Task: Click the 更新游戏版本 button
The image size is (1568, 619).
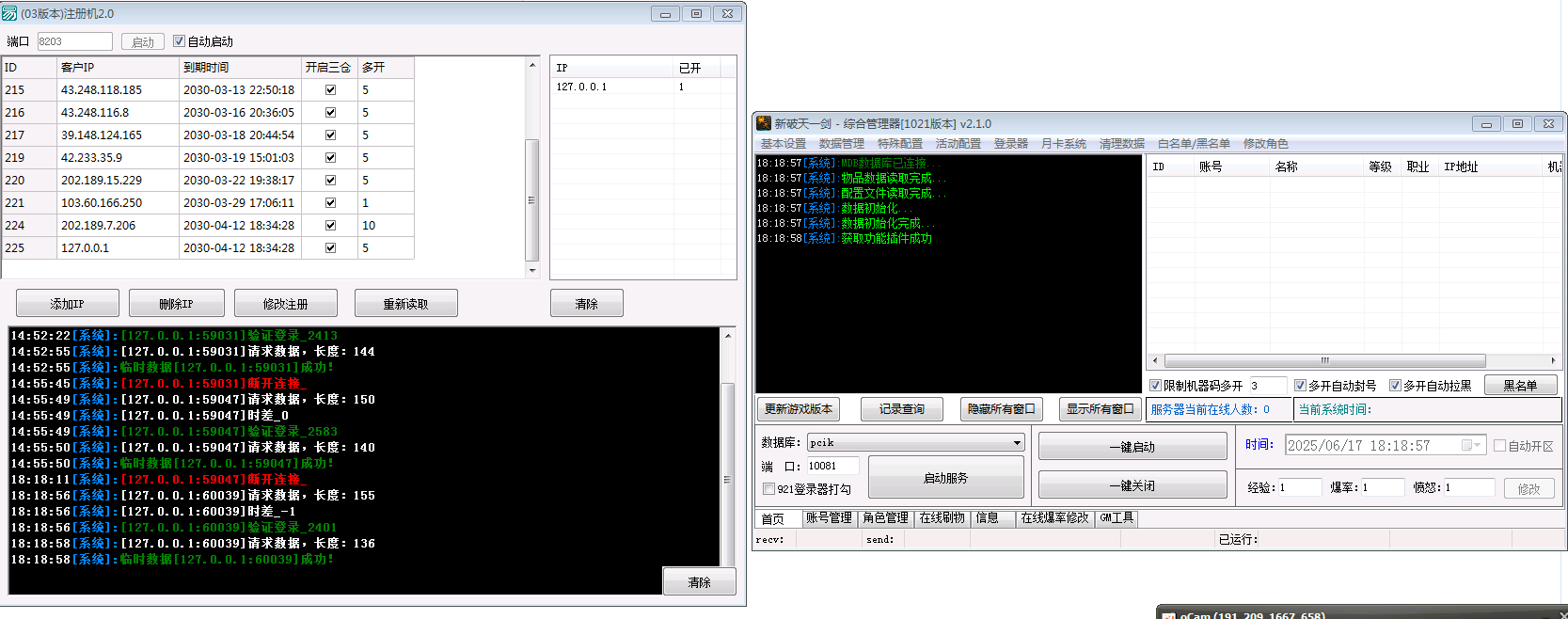Action: point(799,409)
